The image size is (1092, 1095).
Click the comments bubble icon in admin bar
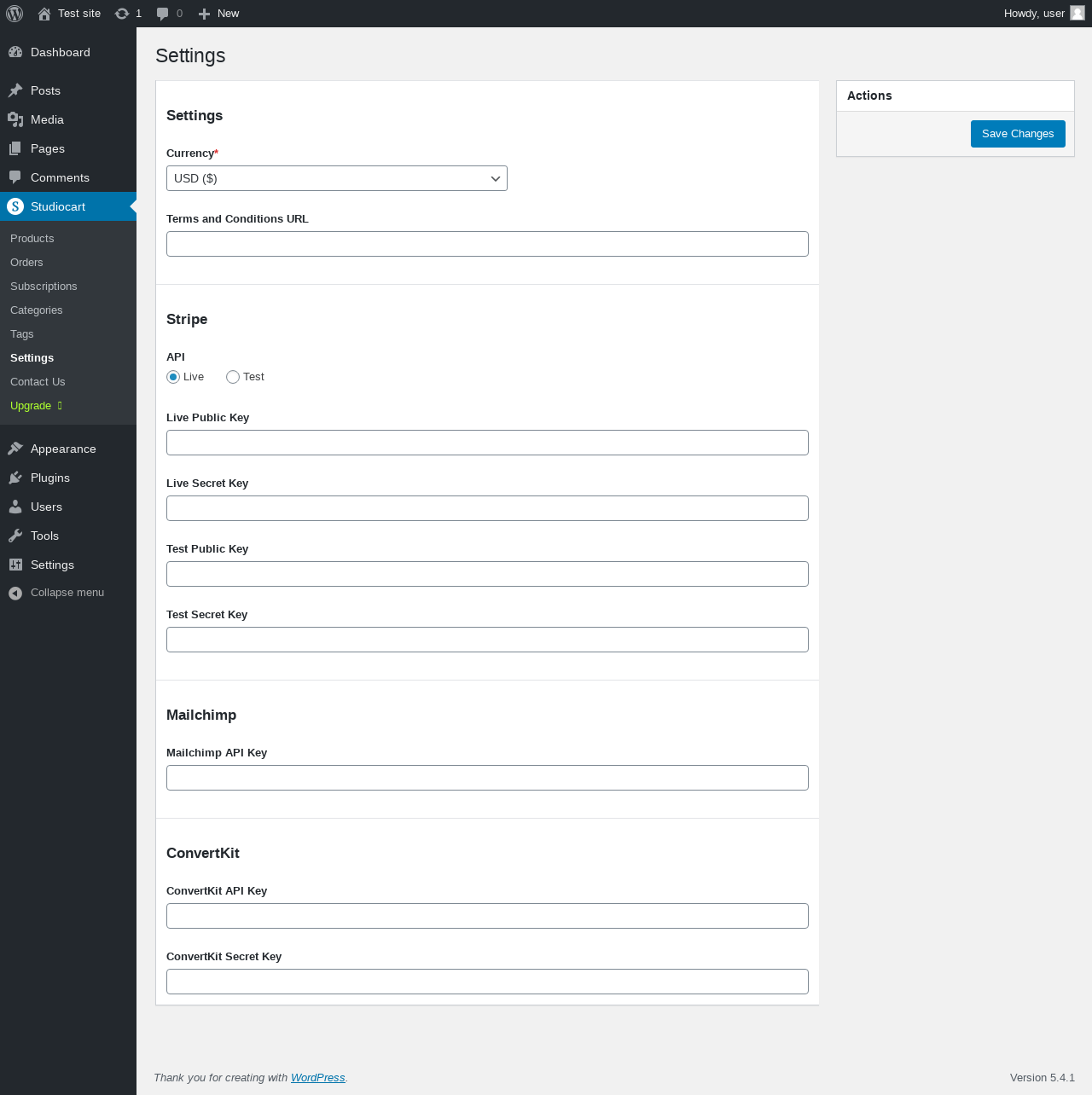tap(163, 14)
